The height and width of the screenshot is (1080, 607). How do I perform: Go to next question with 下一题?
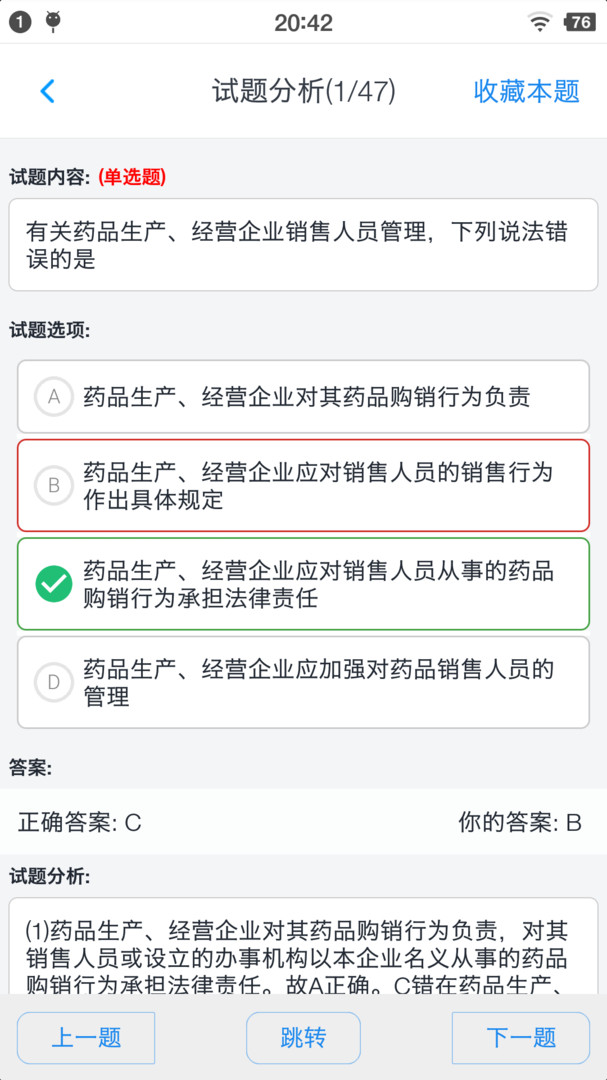pos(521,1037)
